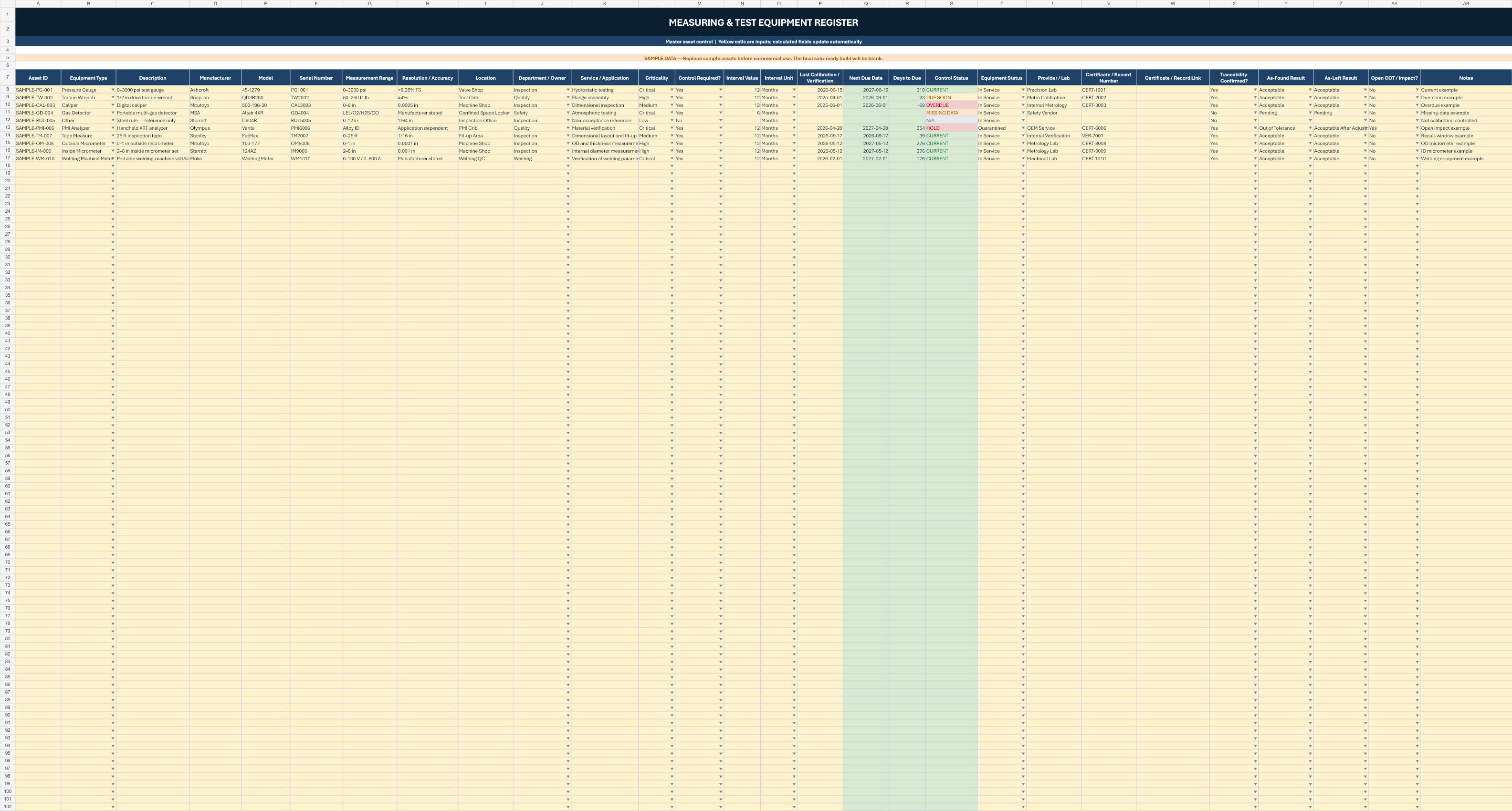The width and height of the screenshot is (1512, 811).
Task: Select the Master asset control subtitle row
Action: point(763,42)
